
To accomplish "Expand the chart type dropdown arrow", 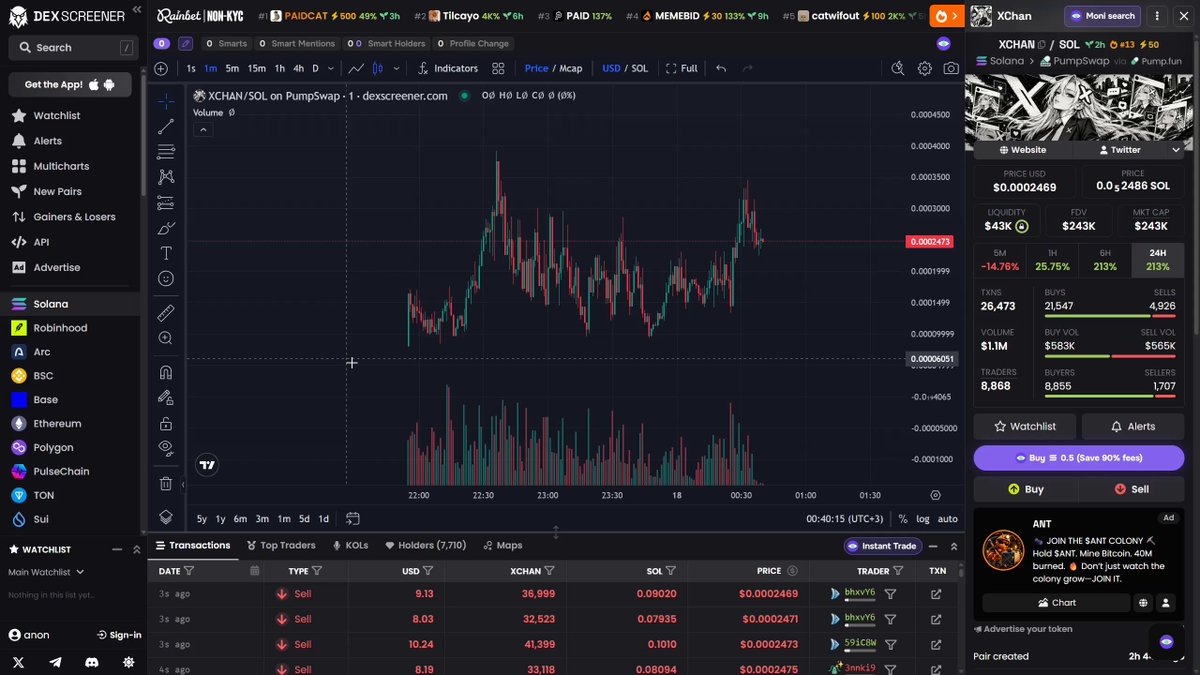I will point(397,69).
